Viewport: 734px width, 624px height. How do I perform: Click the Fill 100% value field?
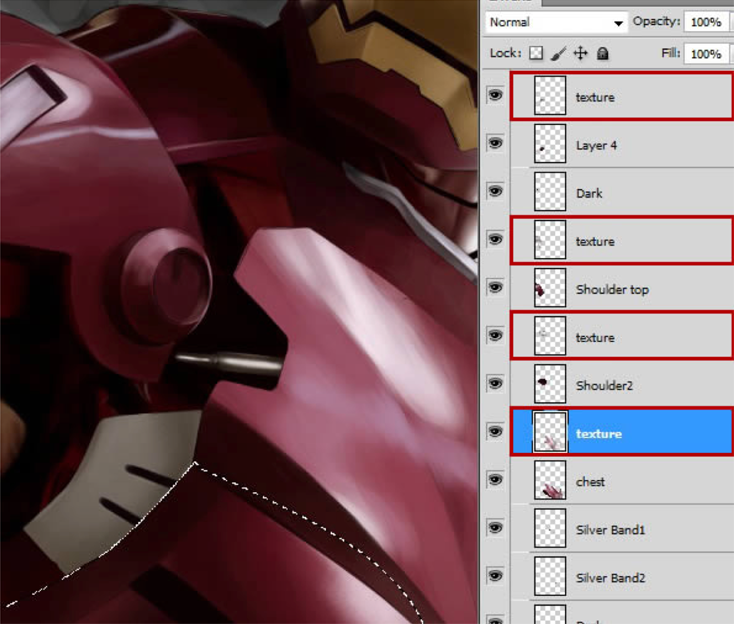706,54
